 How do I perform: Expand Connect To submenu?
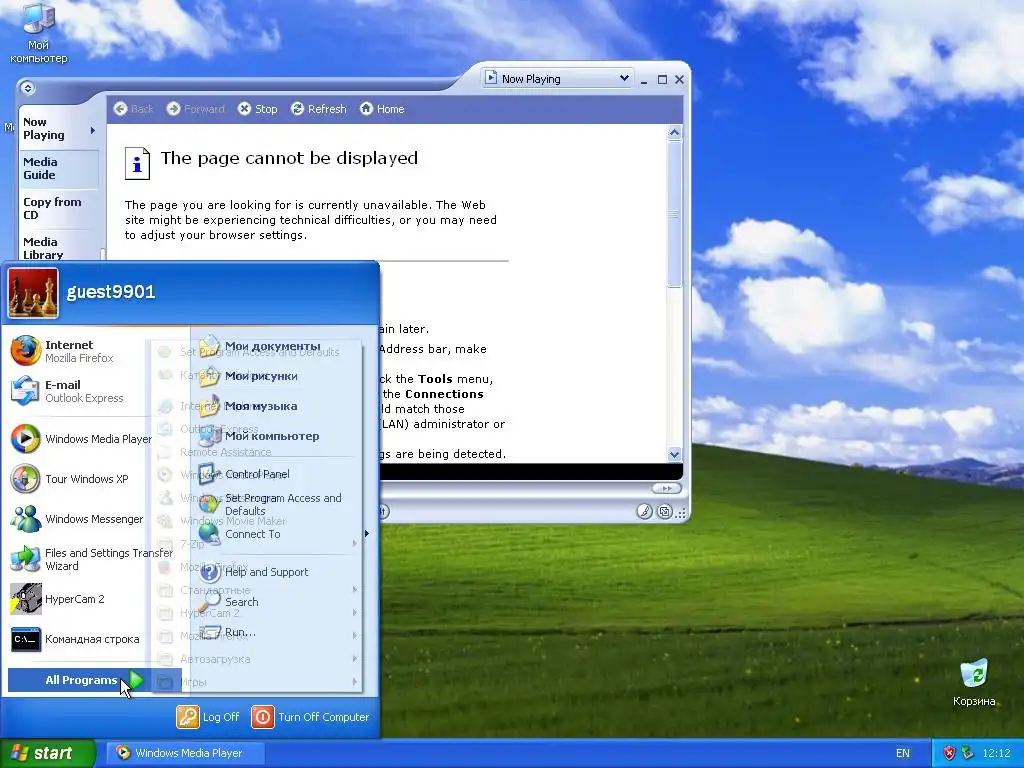[285, 534]
